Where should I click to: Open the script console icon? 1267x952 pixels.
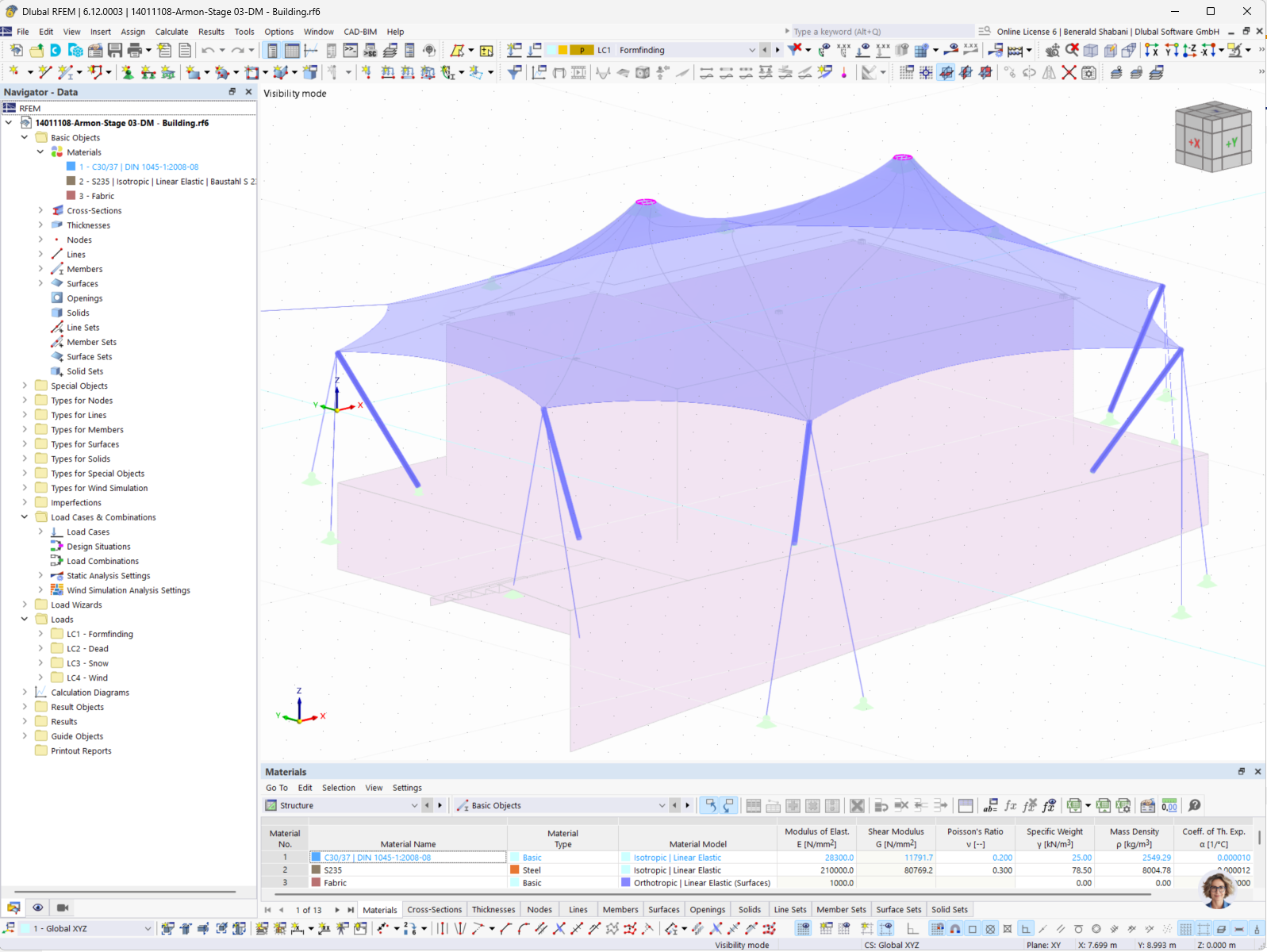pos(351,50)
